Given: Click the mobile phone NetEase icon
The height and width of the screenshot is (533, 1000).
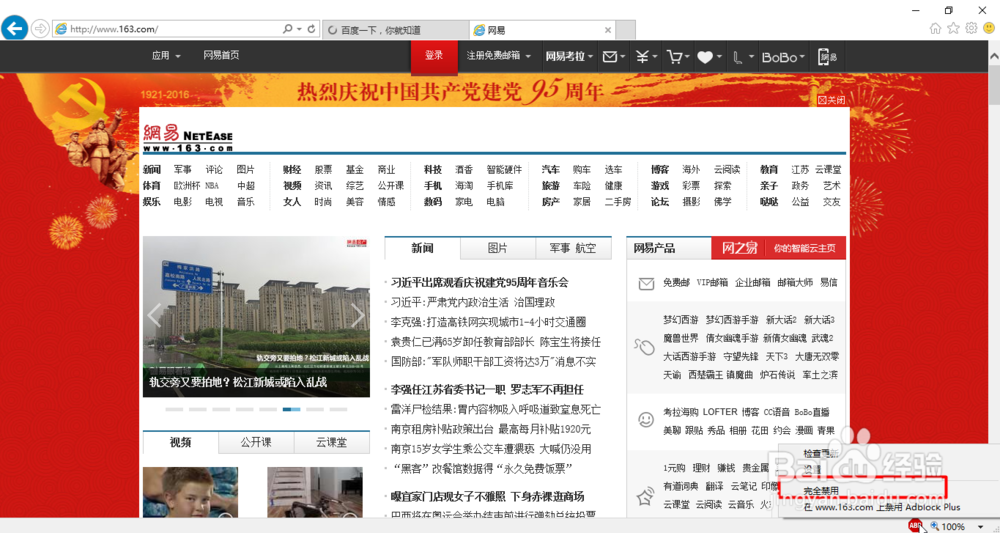Looking at the screenshot, I should (827, 57).
